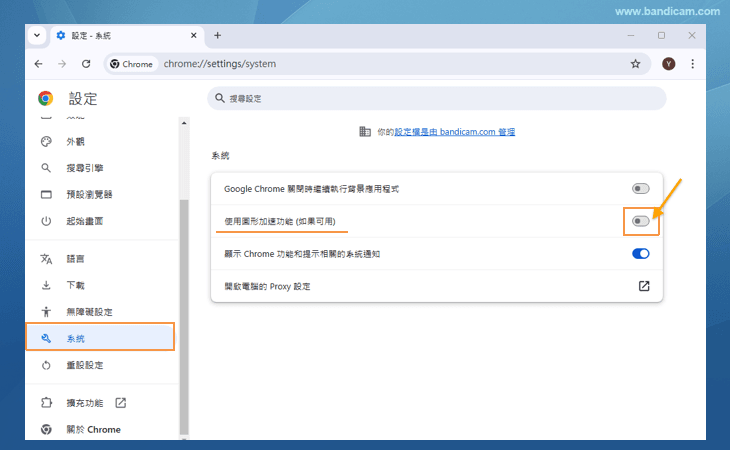The height and width of the screenshot is (450, 730).
Task: Open the profile avatar Y menu
Action: coord(669,64)
